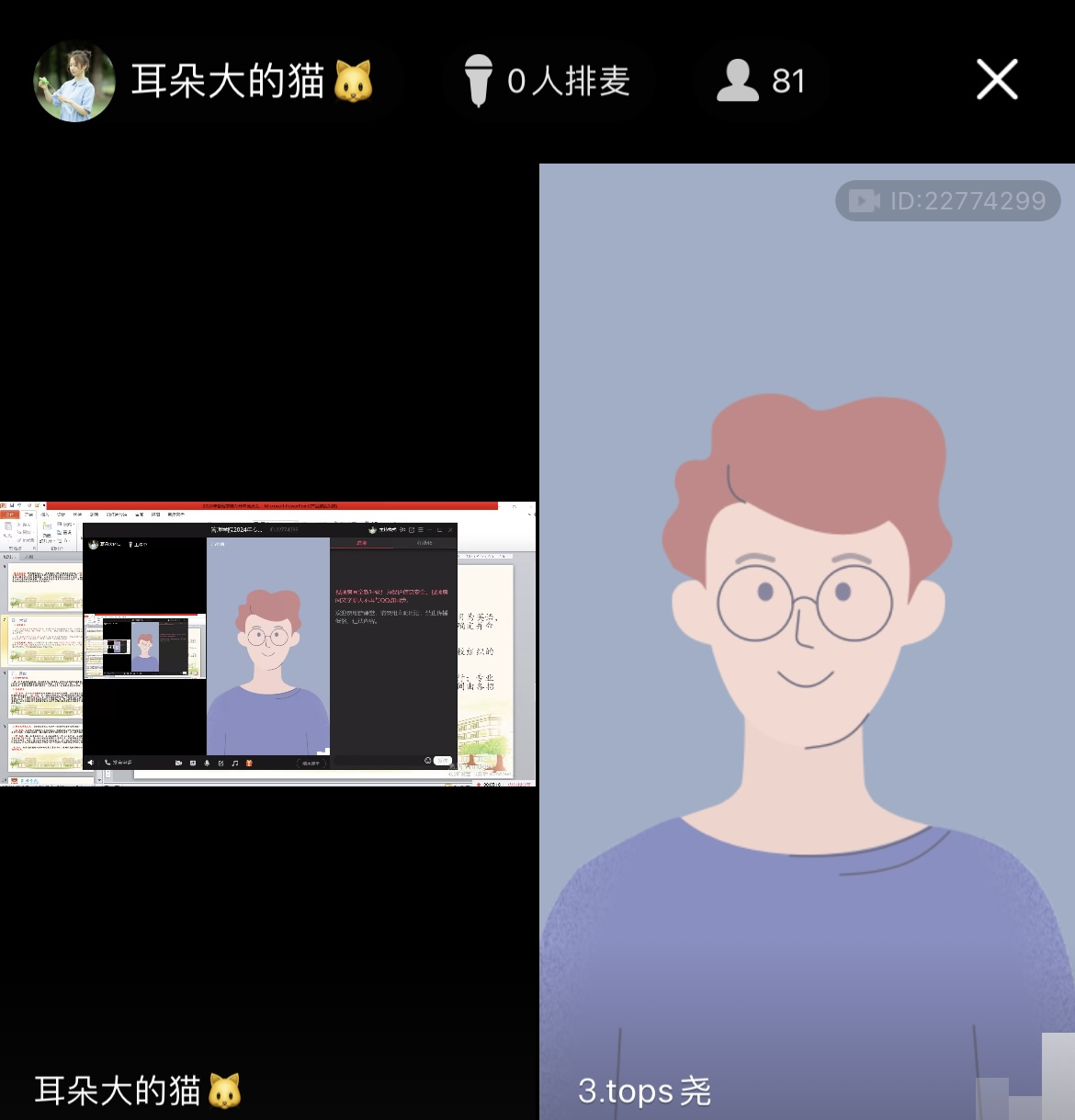Open host avatar of 耳朵大的猫
This screenshot has width=1075, height=1120.
[74, 81]
